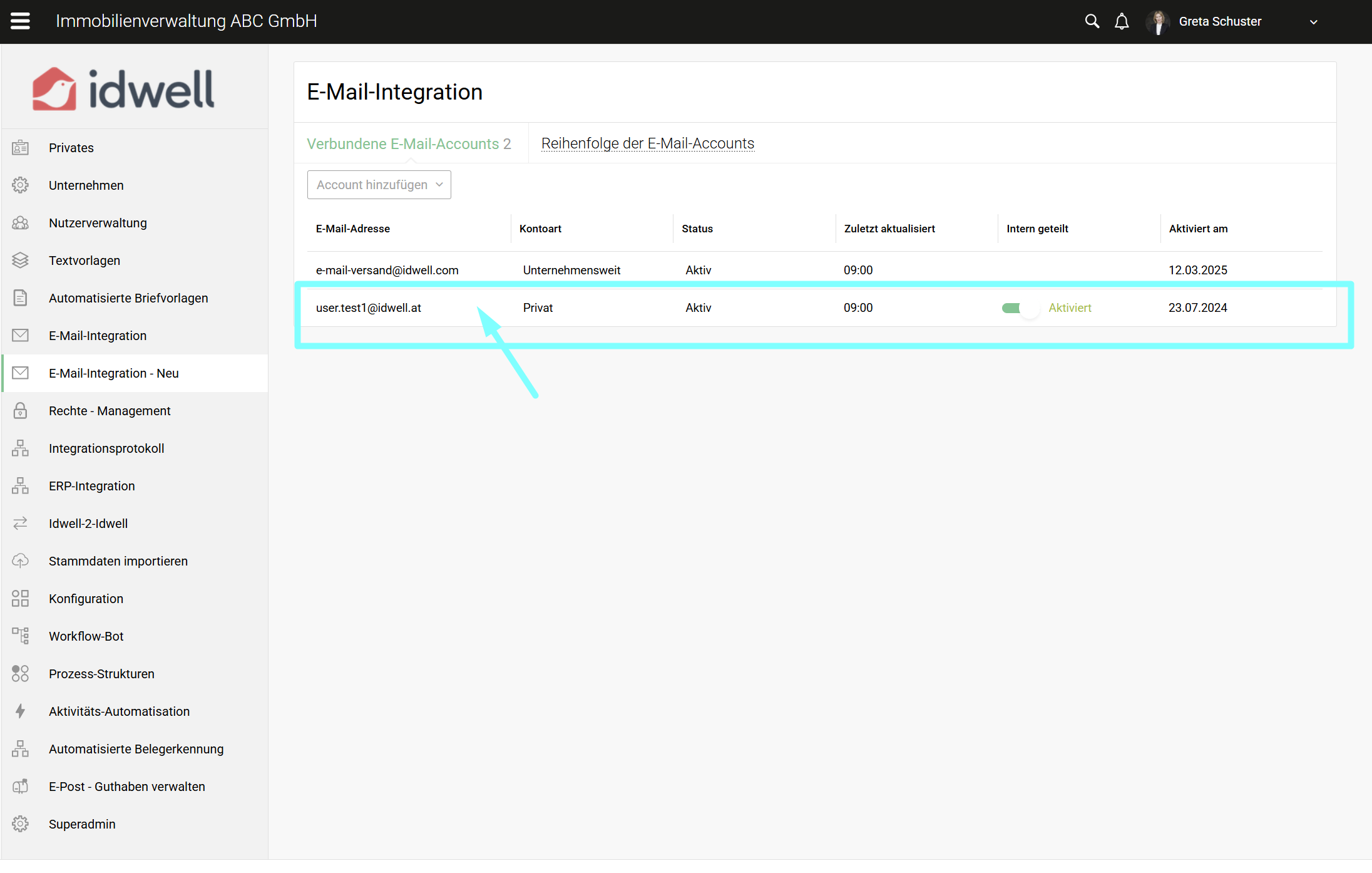Open notifications bell icon
The image size is (1372, 873).
pos(1122,21)
